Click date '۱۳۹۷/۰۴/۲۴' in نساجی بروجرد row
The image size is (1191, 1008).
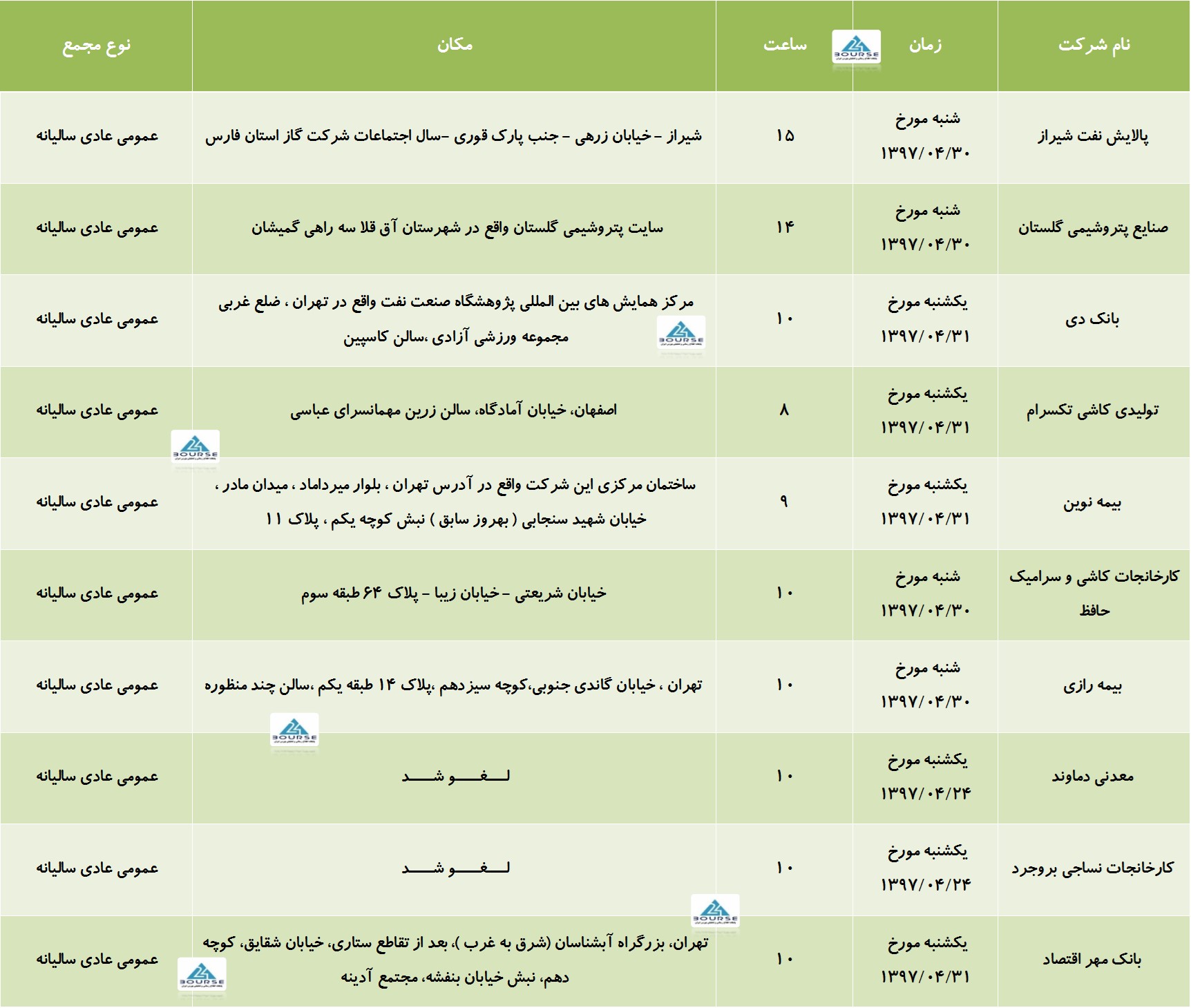point(926,884)
